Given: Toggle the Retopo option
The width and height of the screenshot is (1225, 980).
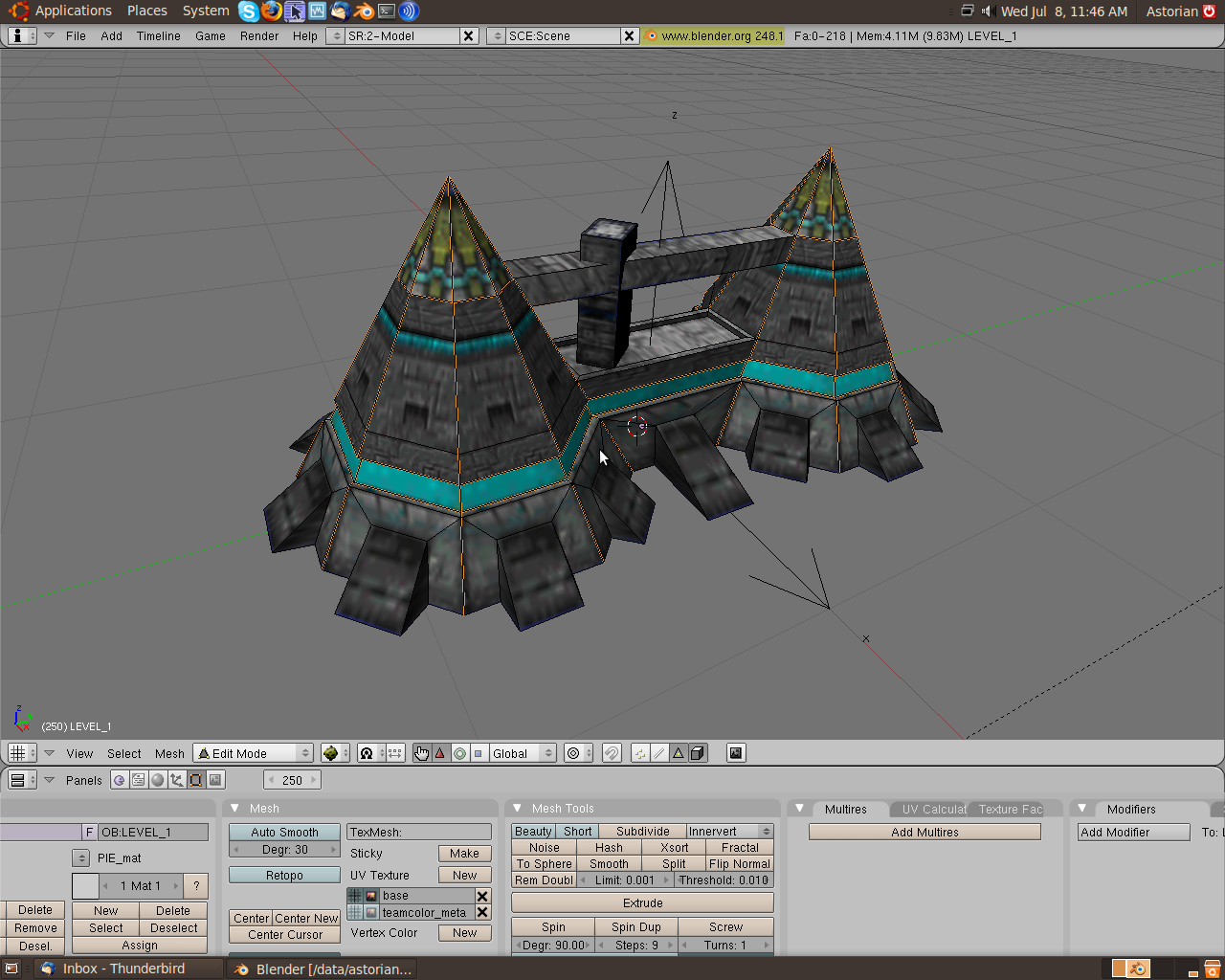Looking at the screenshot, I should [x=284, y=876].
